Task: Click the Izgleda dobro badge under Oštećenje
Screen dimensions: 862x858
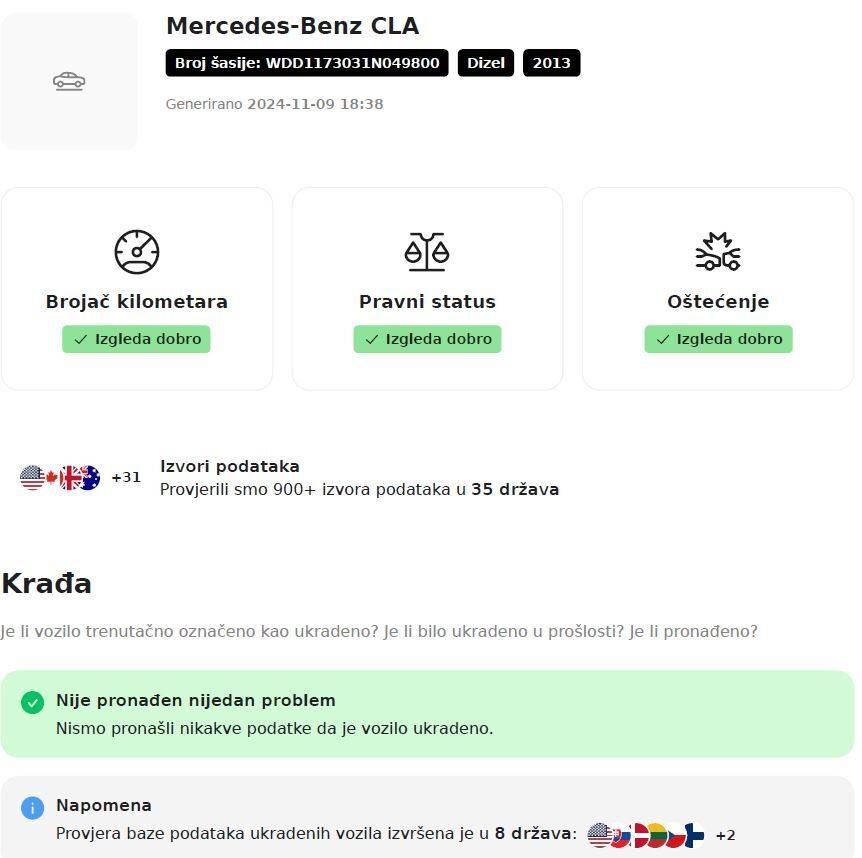Action: [x=718, y=339]
